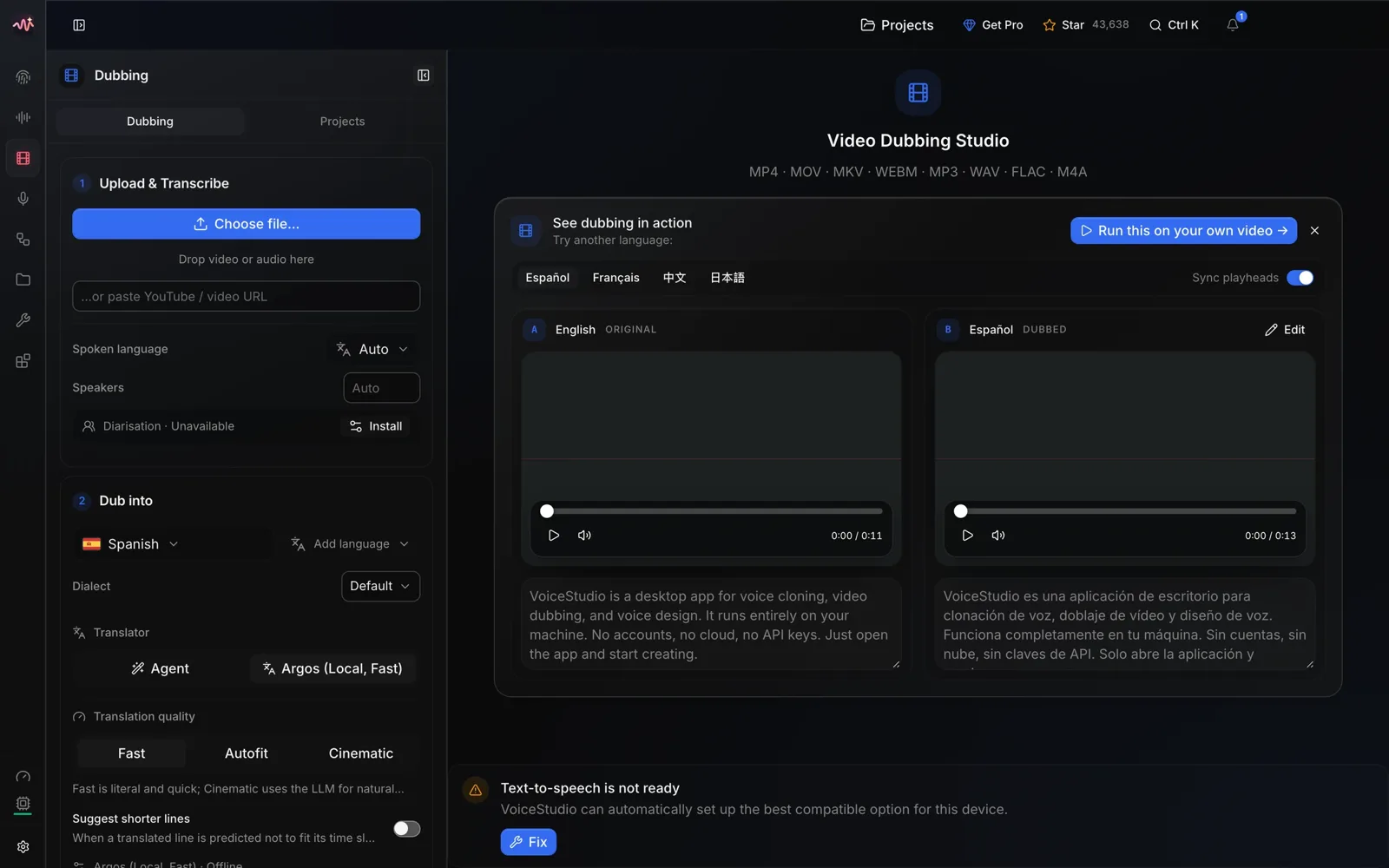This screenshot has width=1389, height=868.
Task: Switch to the Projects tab in Dubbing panel
Action: 342,122
